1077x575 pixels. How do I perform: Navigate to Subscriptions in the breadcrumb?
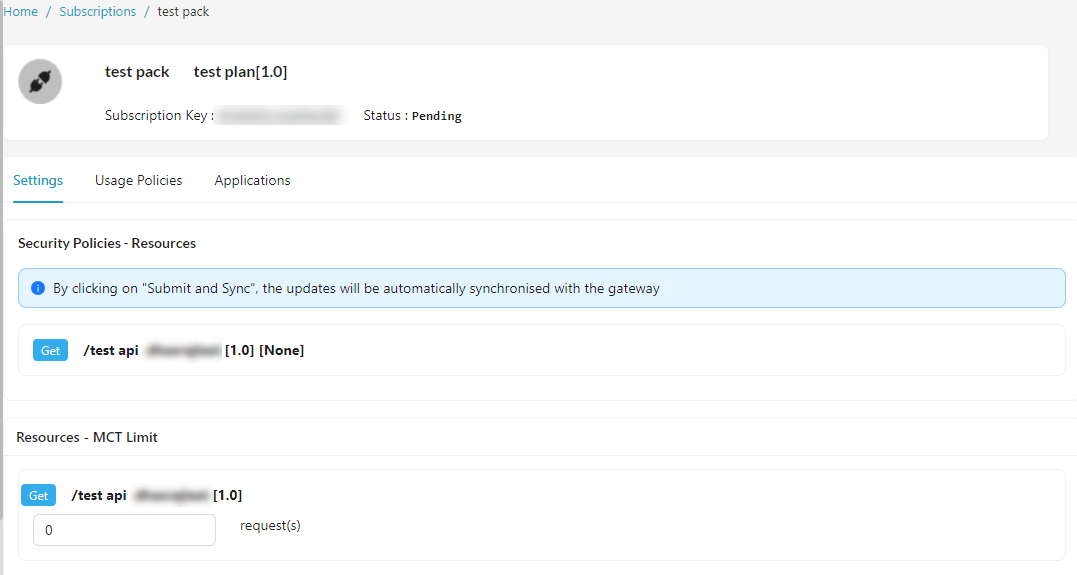(x=97, y=12)
